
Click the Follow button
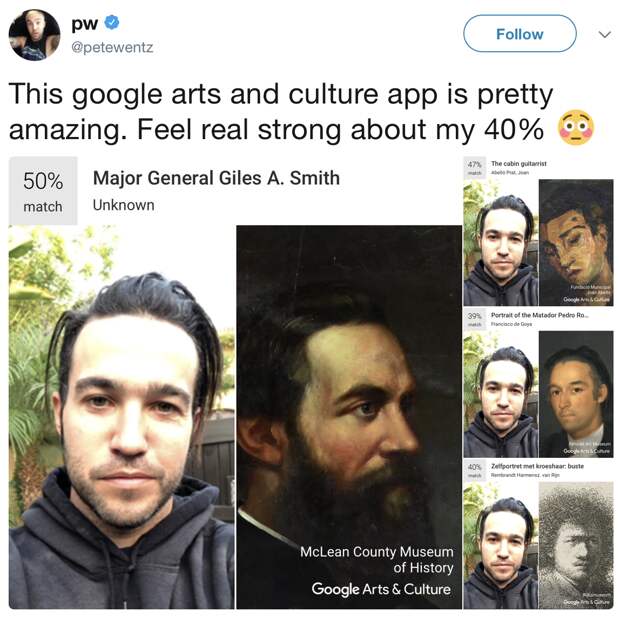[x=519, y=34]
